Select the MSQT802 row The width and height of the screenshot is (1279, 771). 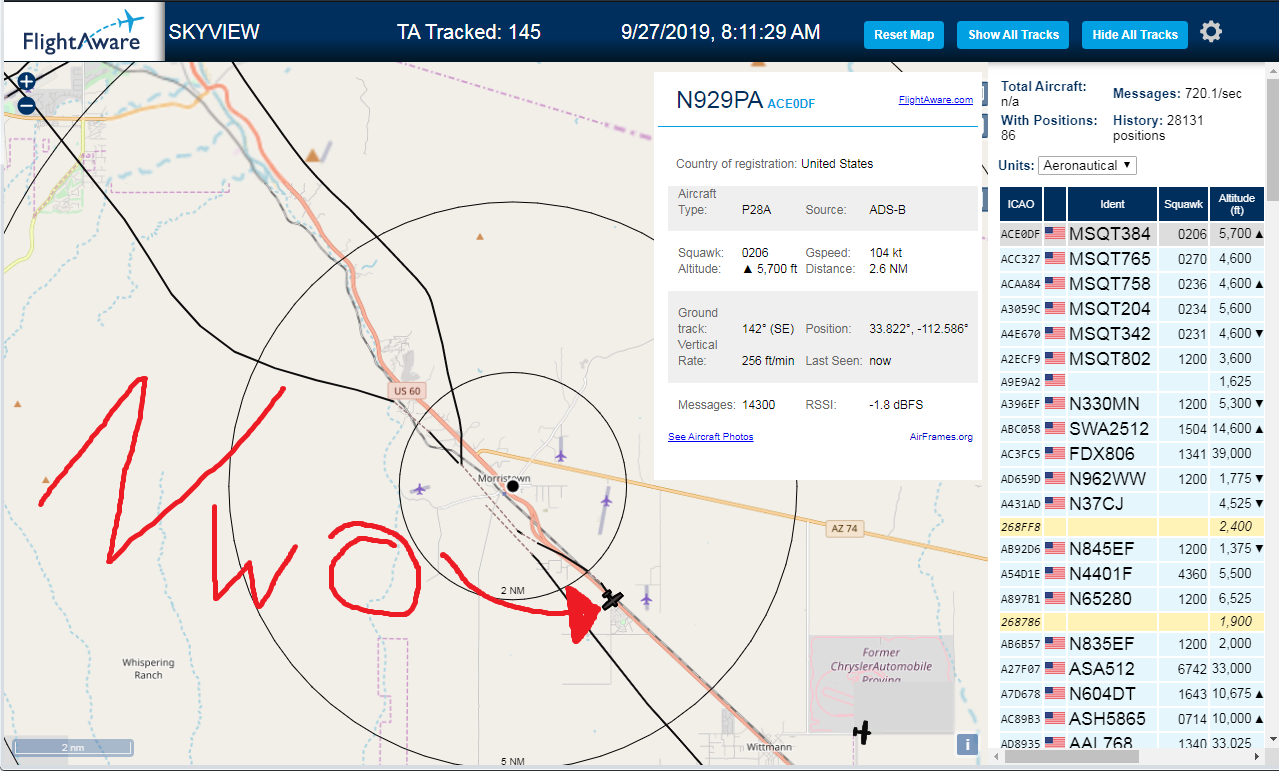point(1132,359)
